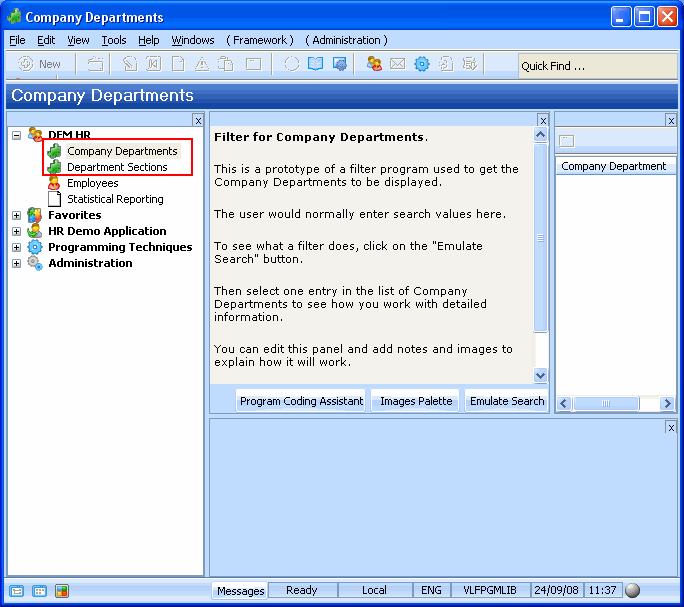
Task: Expand the Favorites tree node
Action: 17,215
